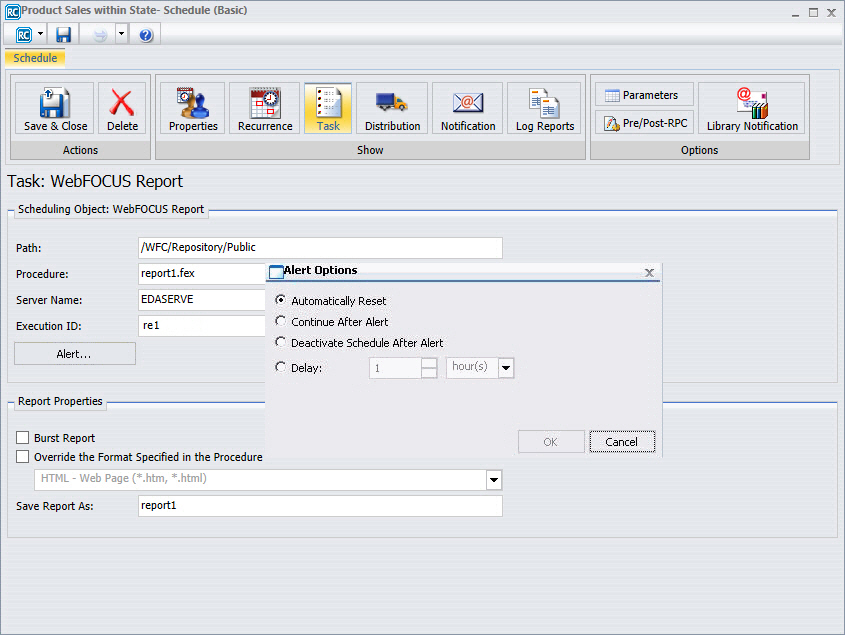The width and height of the screenshot is (845, 635).
Task: Enable the Burst Report checkbox
Action: 23,437
